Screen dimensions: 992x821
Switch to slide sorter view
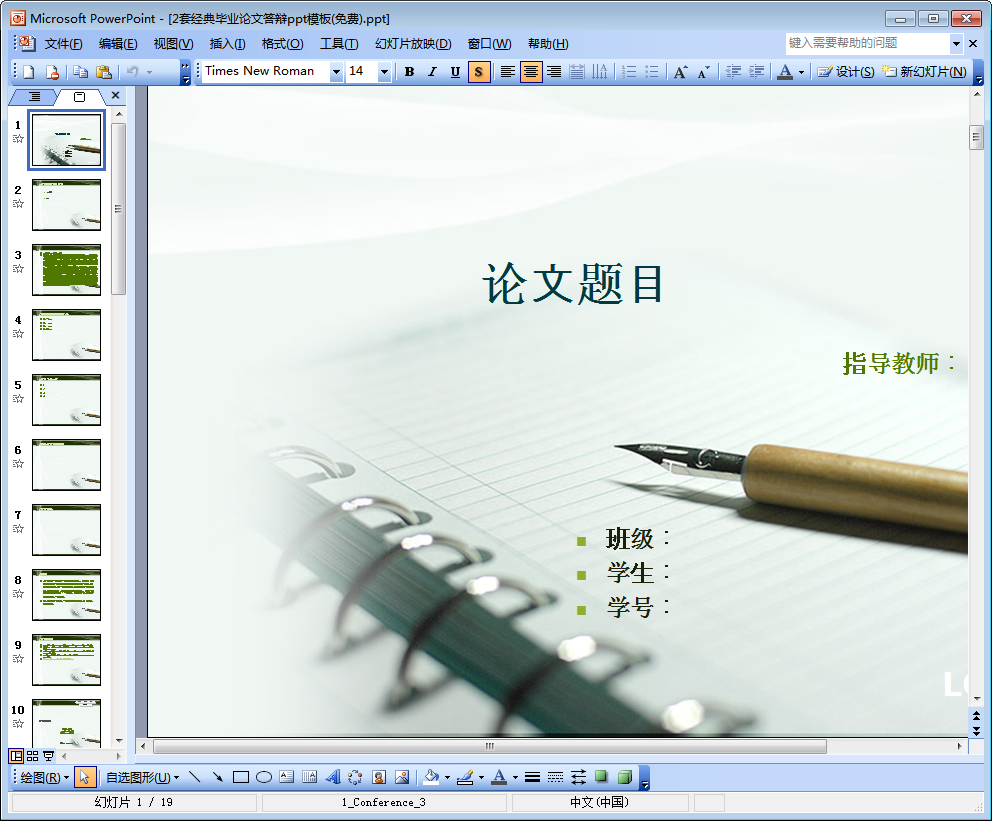click(x=32, y=755)
